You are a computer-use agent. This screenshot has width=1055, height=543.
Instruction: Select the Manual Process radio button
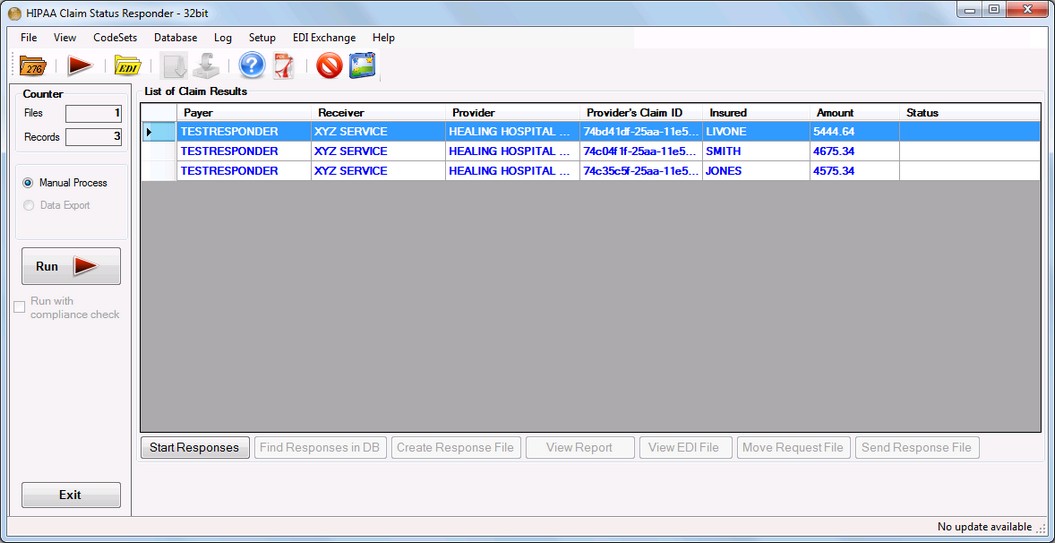pyautogui.click(x=28, y=183)
